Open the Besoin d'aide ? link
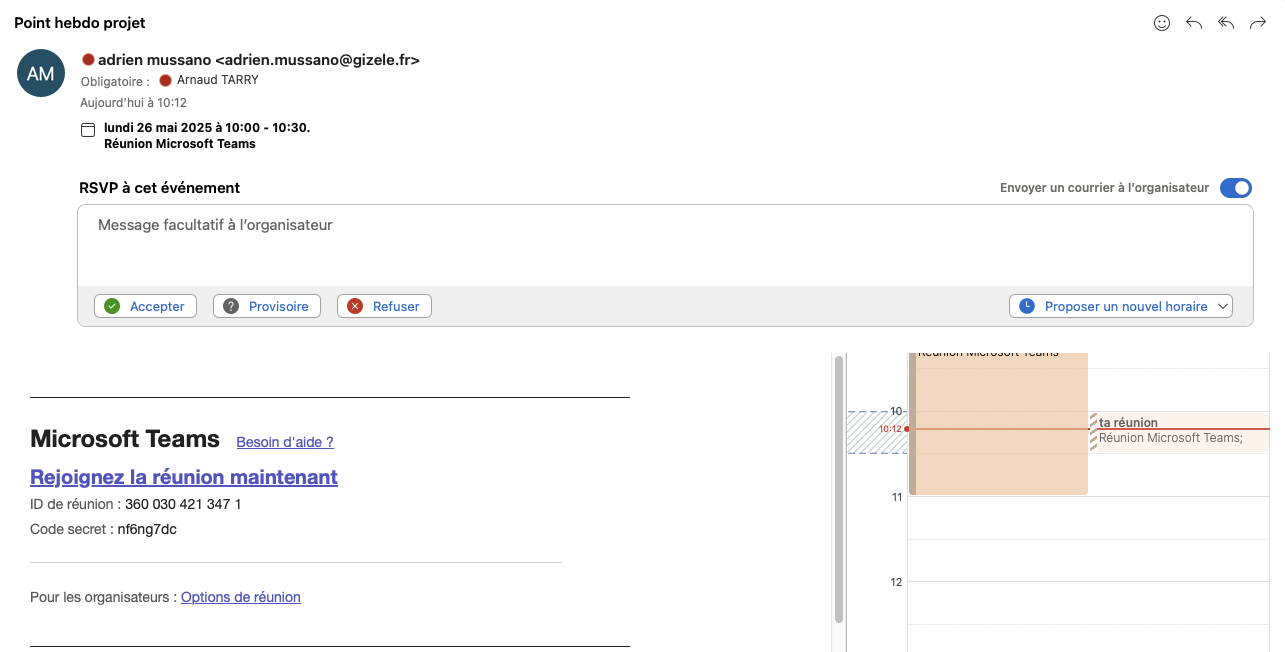Image resolution: width=1285 pixels, height=652 pixels. pos(285,442)
